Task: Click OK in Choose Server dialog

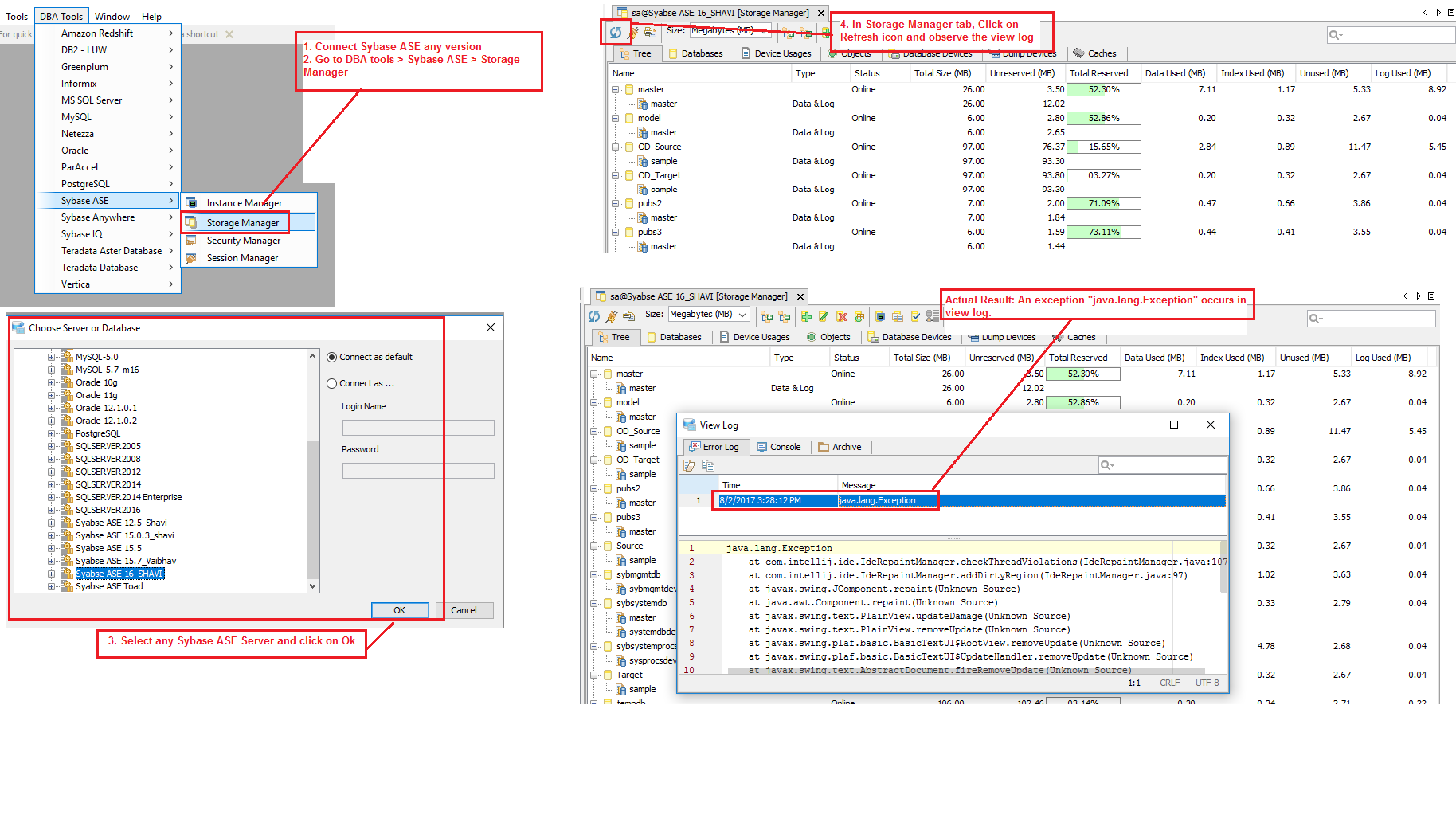Action: 400,610
